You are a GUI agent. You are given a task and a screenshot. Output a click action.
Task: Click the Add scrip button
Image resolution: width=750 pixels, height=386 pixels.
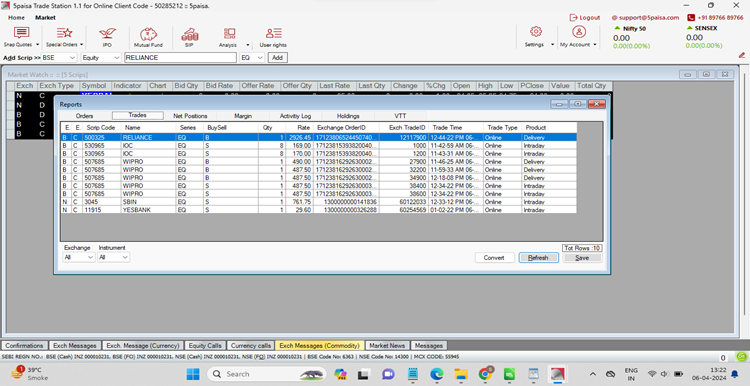(277, 57)
